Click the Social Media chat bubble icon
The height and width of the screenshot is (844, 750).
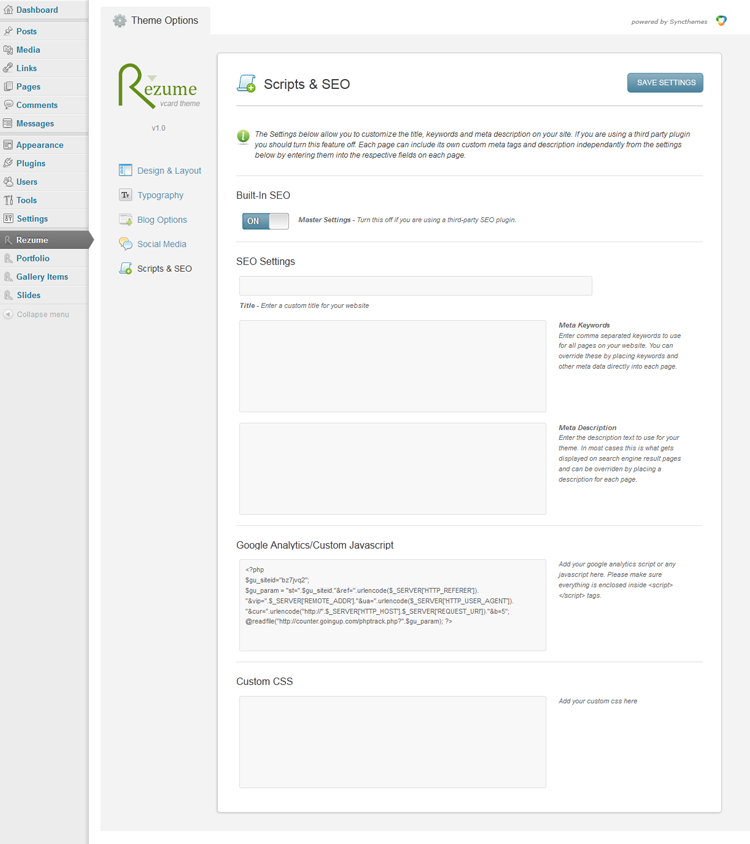coord(125,244)
